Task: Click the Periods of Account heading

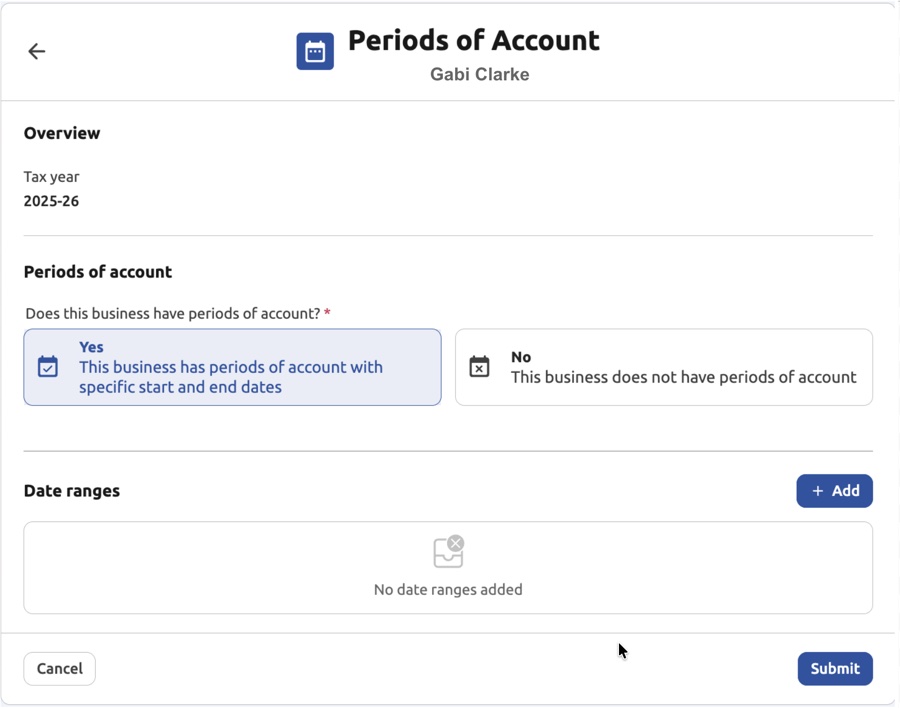Action: coord(473,41)
